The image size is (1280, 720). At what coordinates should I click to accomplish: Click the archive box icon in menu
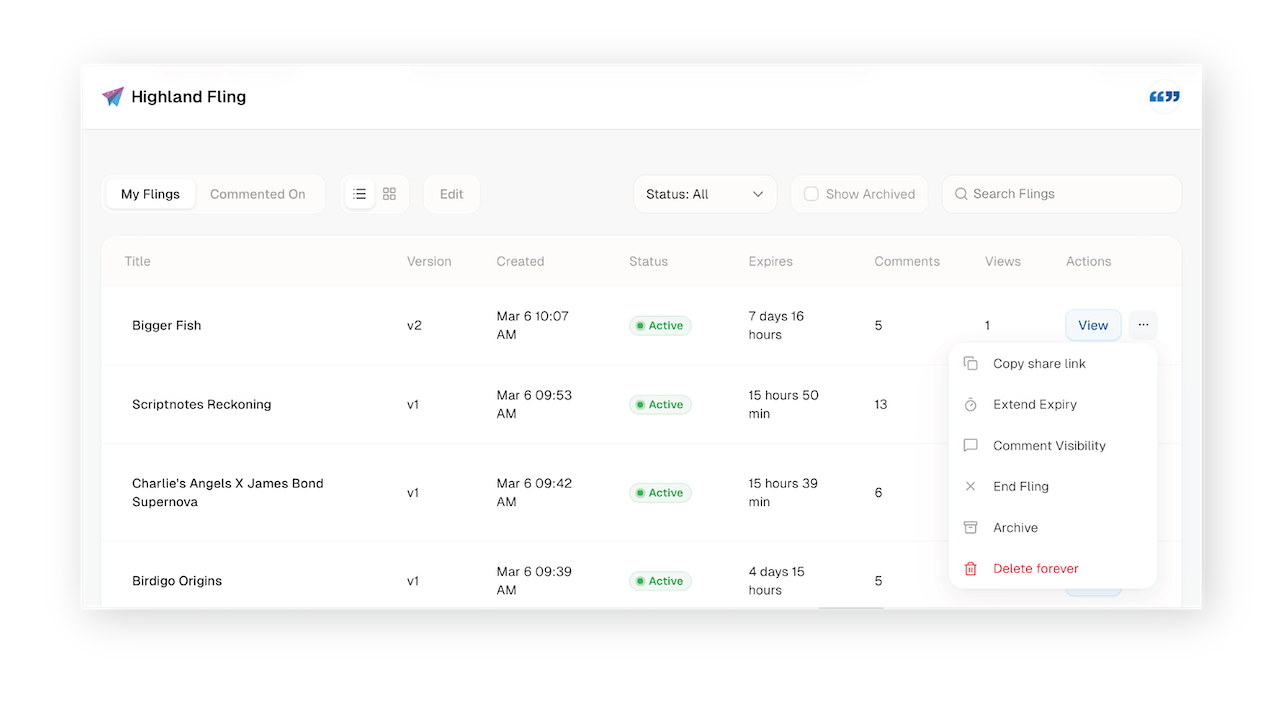coord(970,528)
